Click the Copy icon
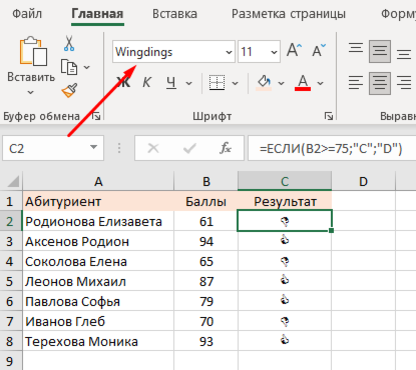Image resolution: width=416 pixels, height=370 pixels. [x=69, y=67]
